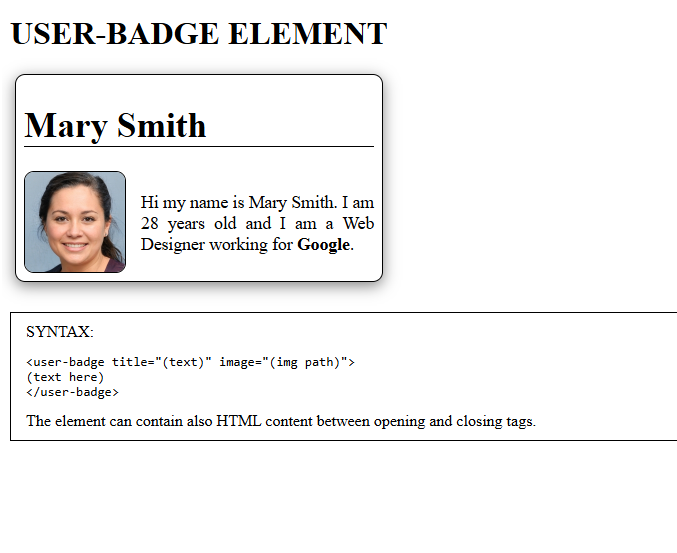677x553 pixels.
Task: Click the word 'Web' in badge description
Action: click(x=358, y=223)
